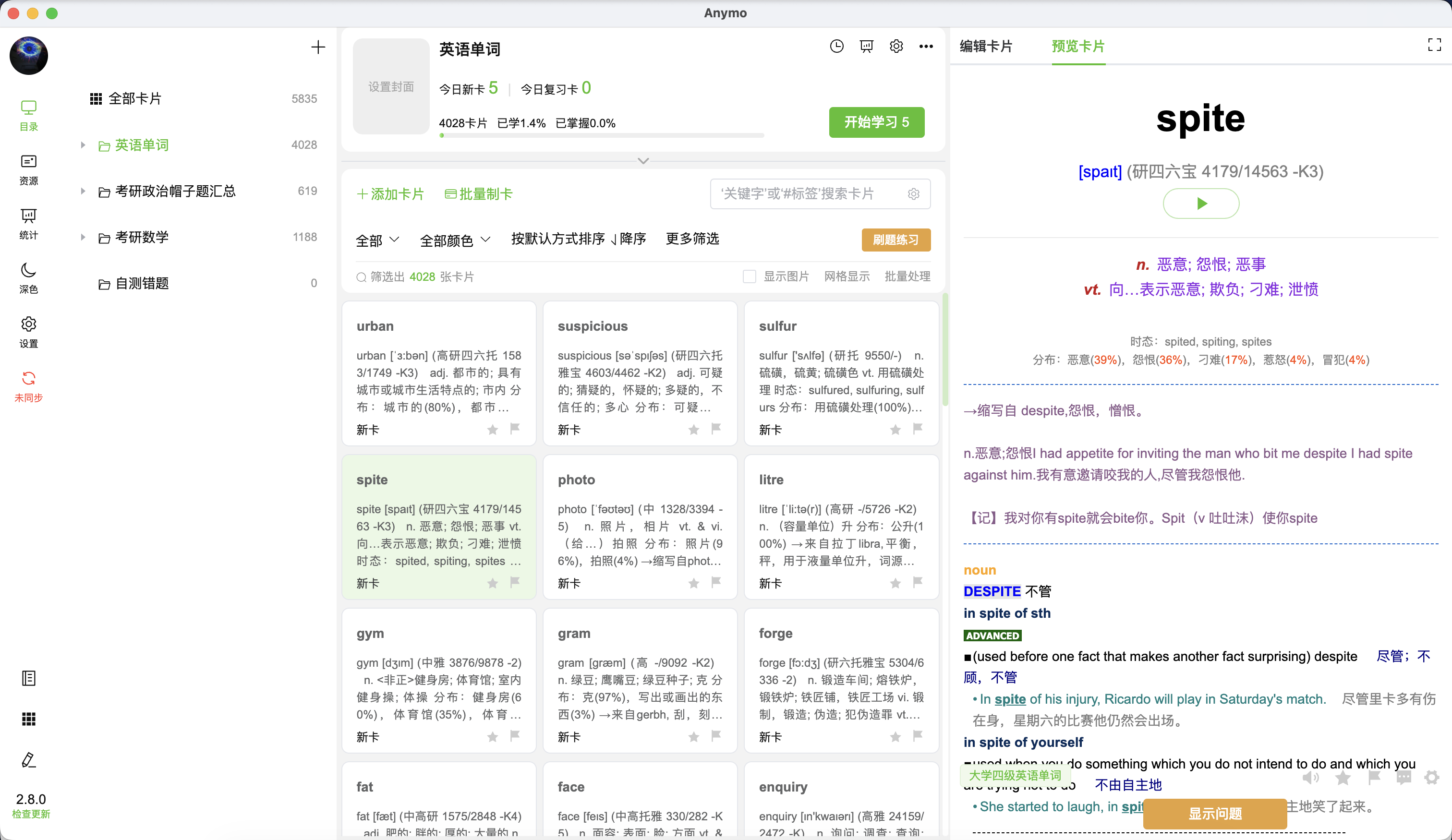Switch to 编辑卡片 tab
The width and height of the screenshot is (1452, 840).
tap(986, 46)
